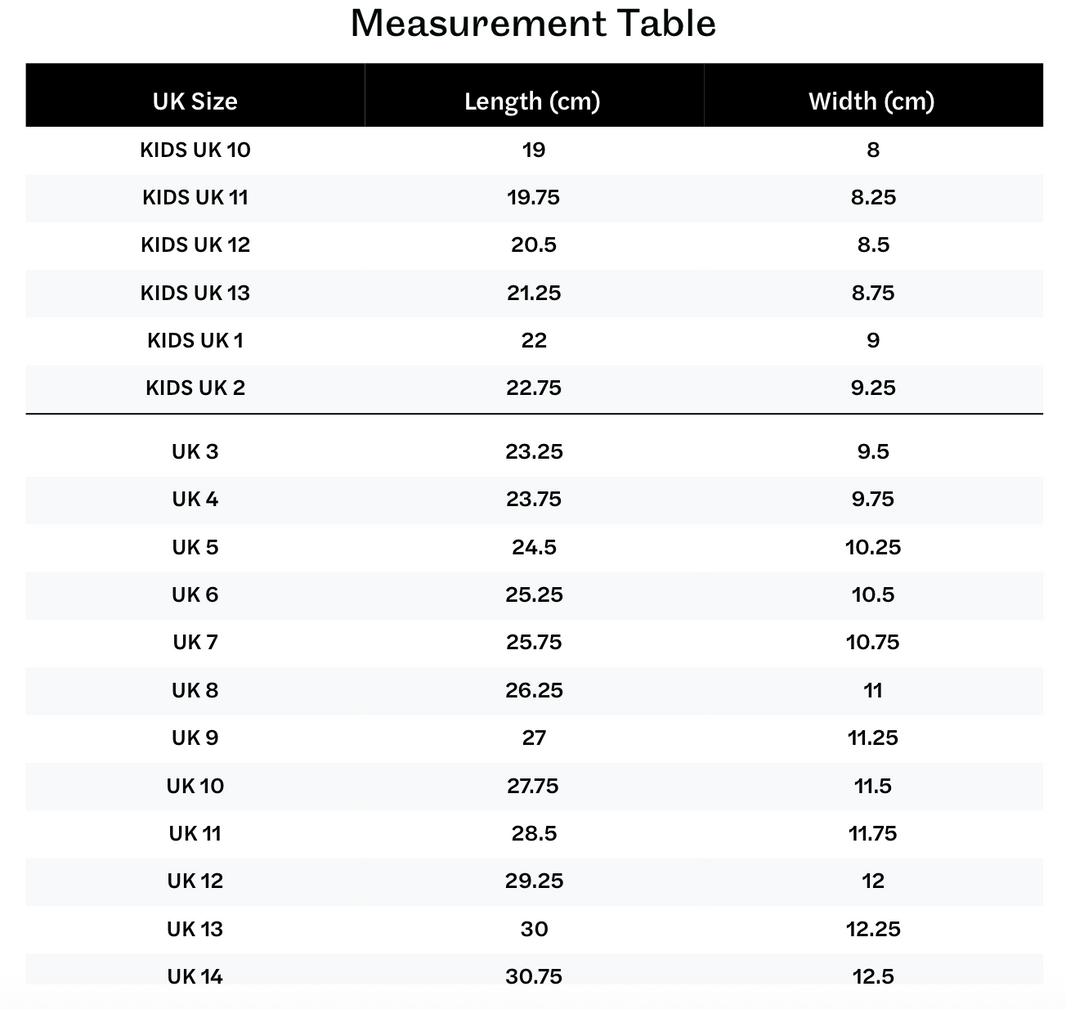Screen dimensions: 1066x1009
Task: Click the 8.75 width value
Action: pos(873,293)
